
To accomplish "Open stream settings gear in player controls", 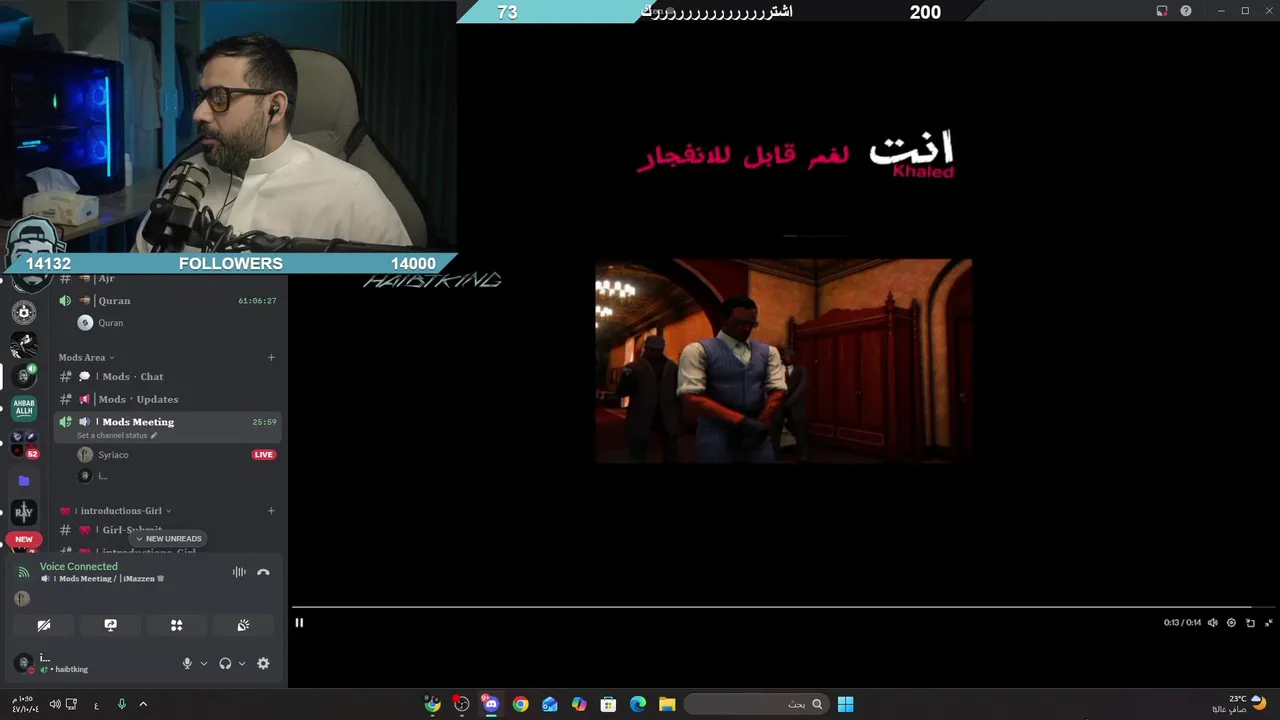I will [1232, 622].
